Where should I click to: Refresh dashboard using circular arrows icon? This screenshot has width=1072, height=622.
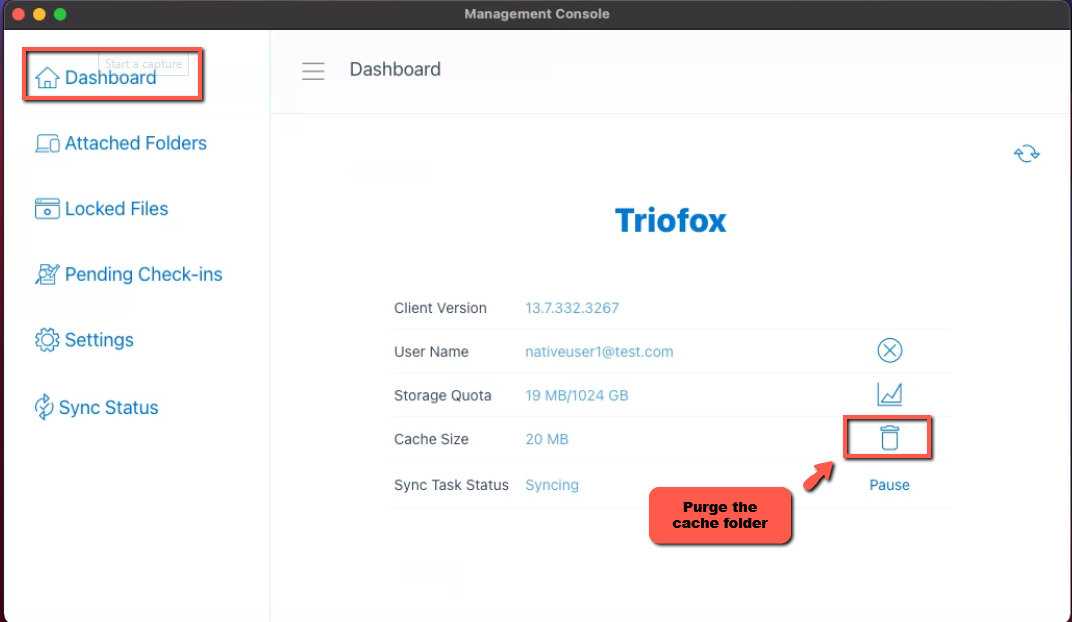coord(1026,154)
